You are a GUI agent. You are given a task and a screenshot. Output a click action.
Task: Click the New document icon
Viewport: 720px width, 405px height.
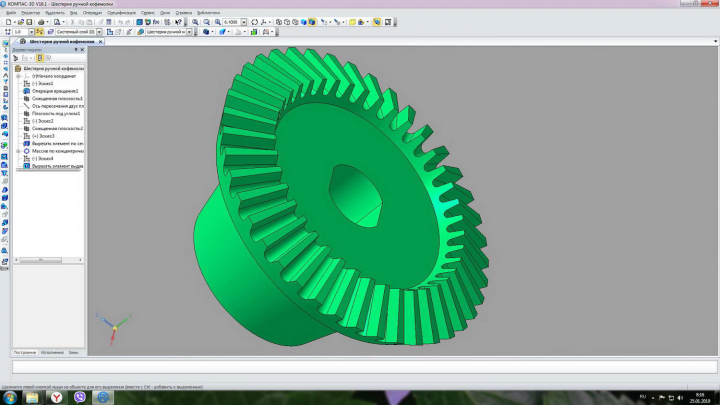point(8,22)
